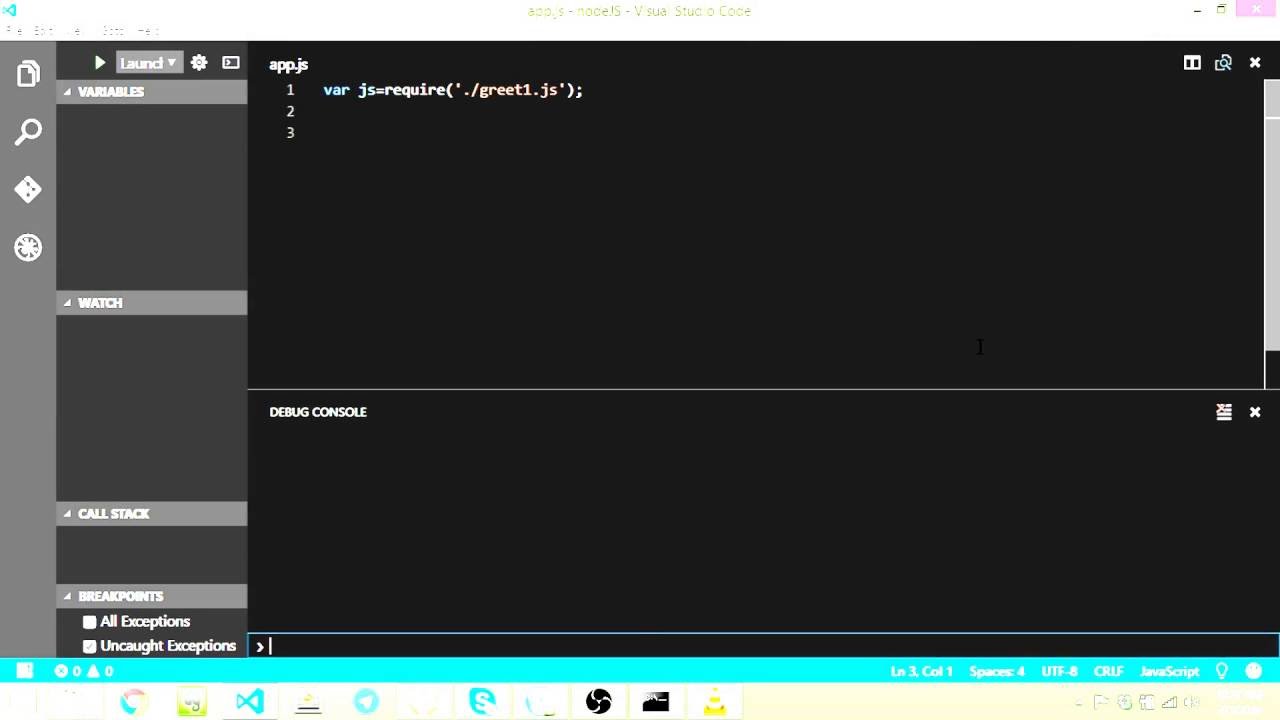Open the debug console toolbar icon
The height and width of the screenshot is (720, 1280).
point(231,63)
